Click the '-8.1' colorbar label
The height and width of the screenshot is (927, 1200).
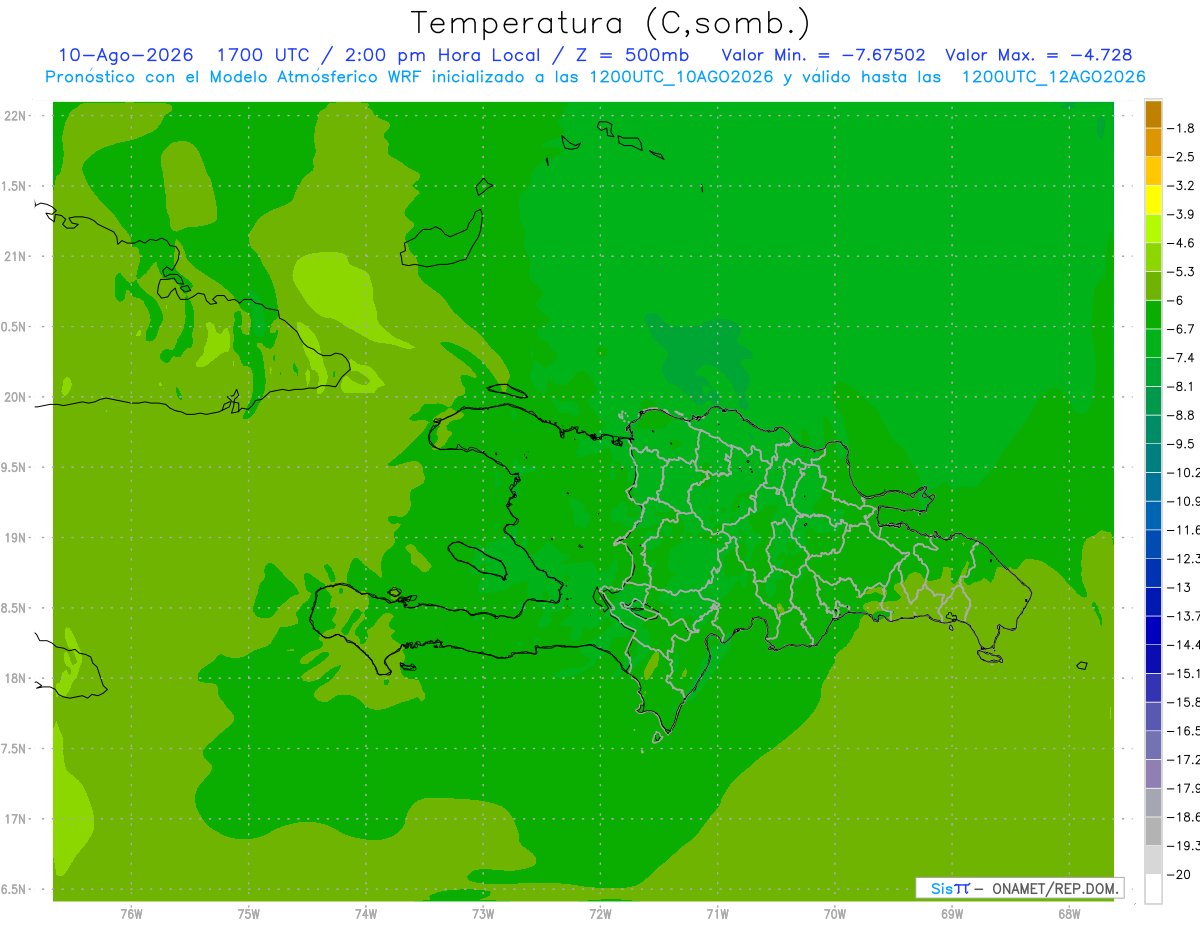click(x=1181, y=386)
